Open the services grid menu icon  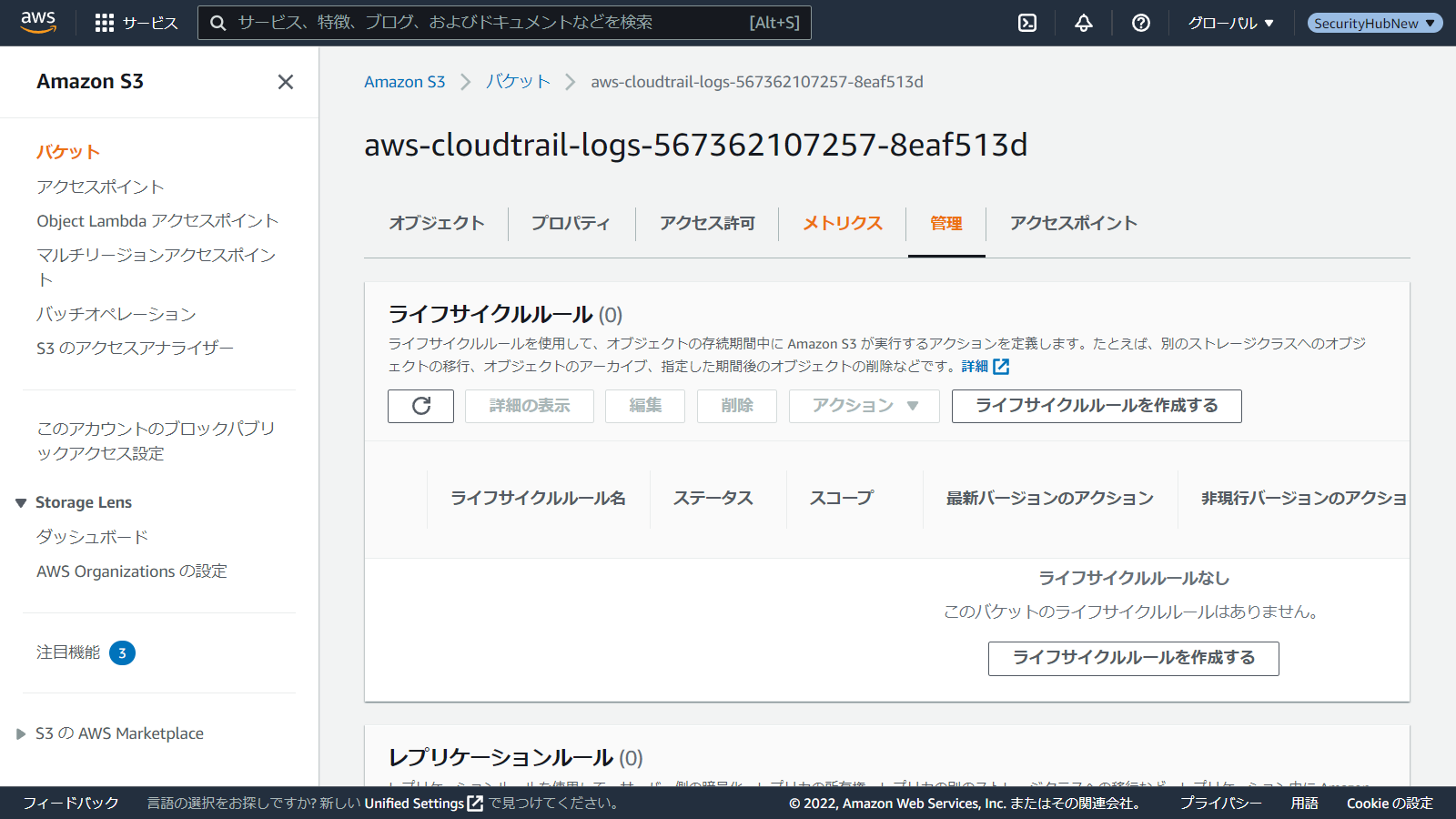click(x=105, y=23)
